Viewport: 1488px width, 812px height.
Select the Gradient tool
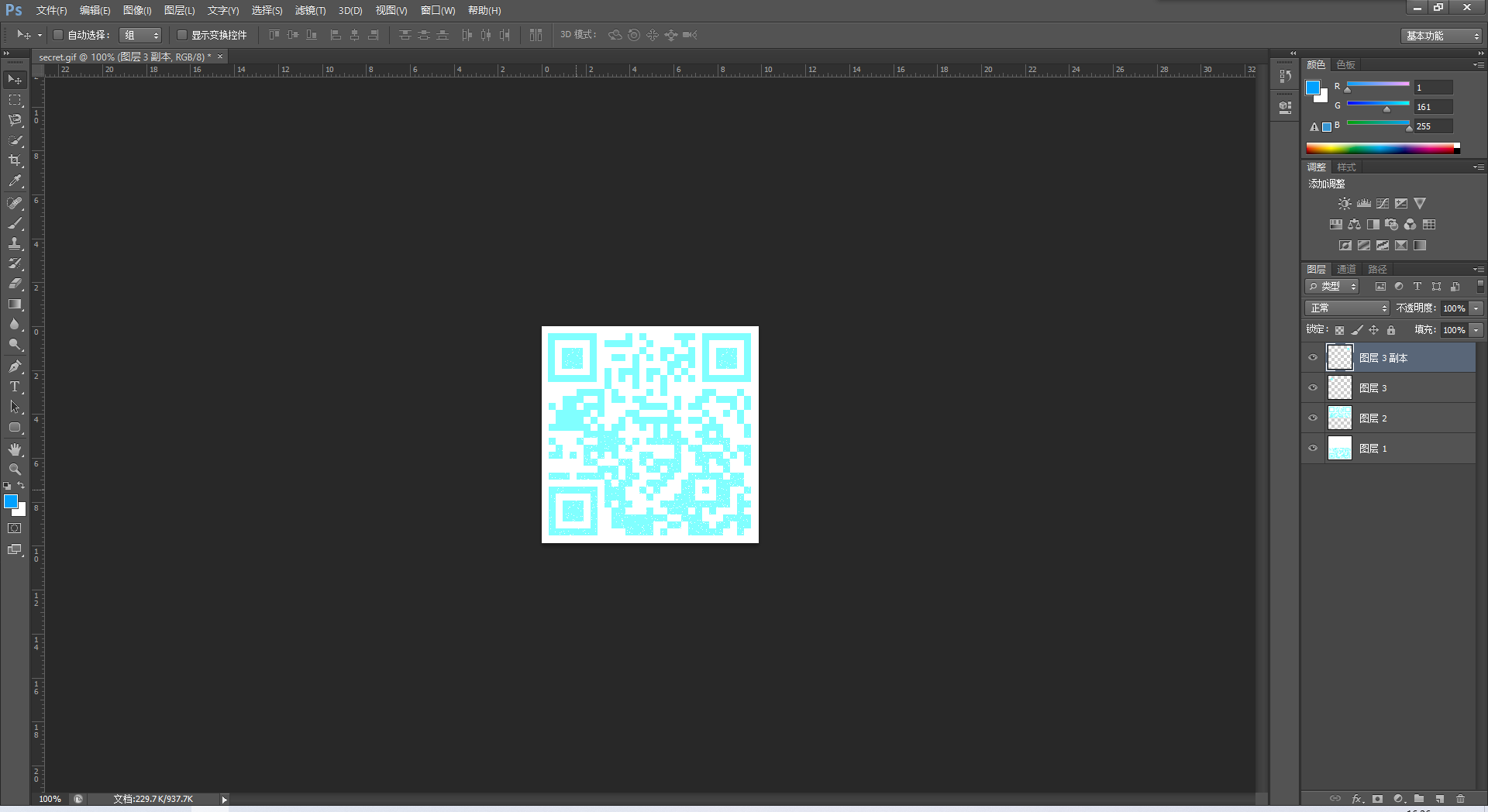pos(15,304)
